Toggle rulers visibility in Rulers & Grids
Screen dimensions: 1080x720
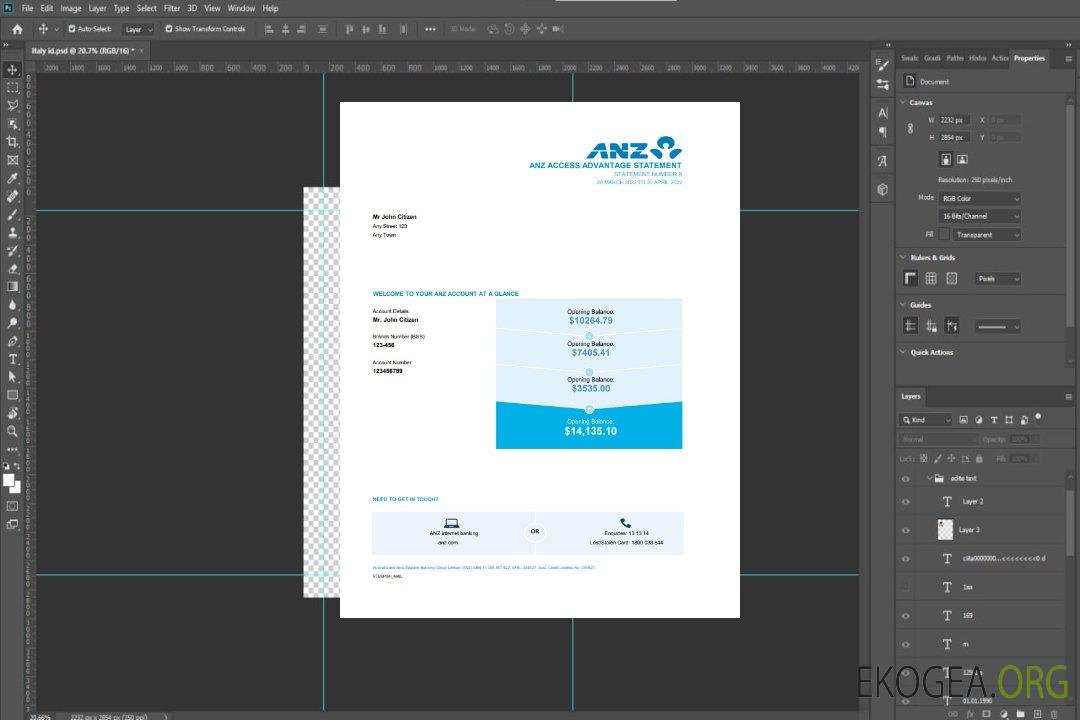coord(911,278)
